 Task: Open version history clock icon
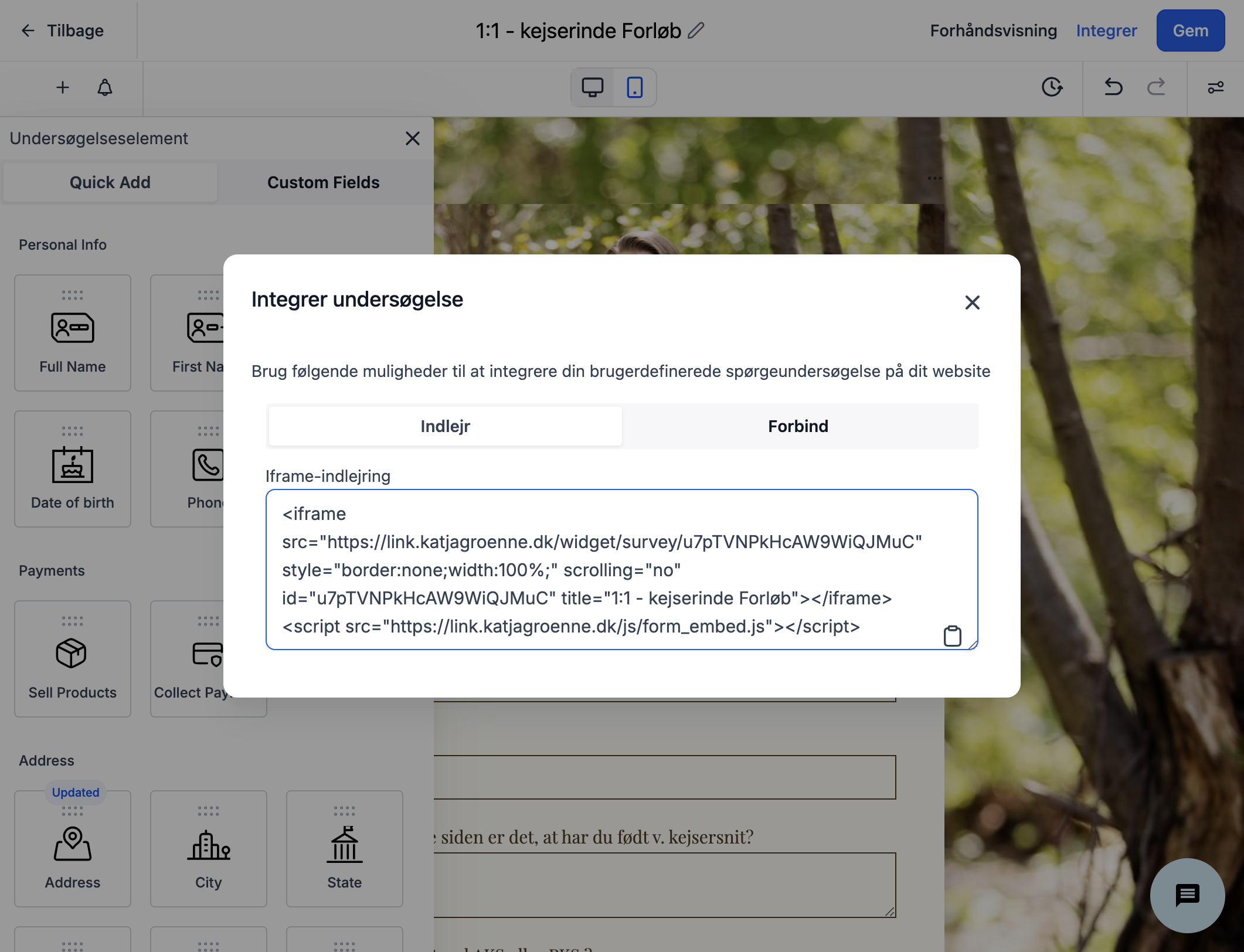pos(1052,87)
